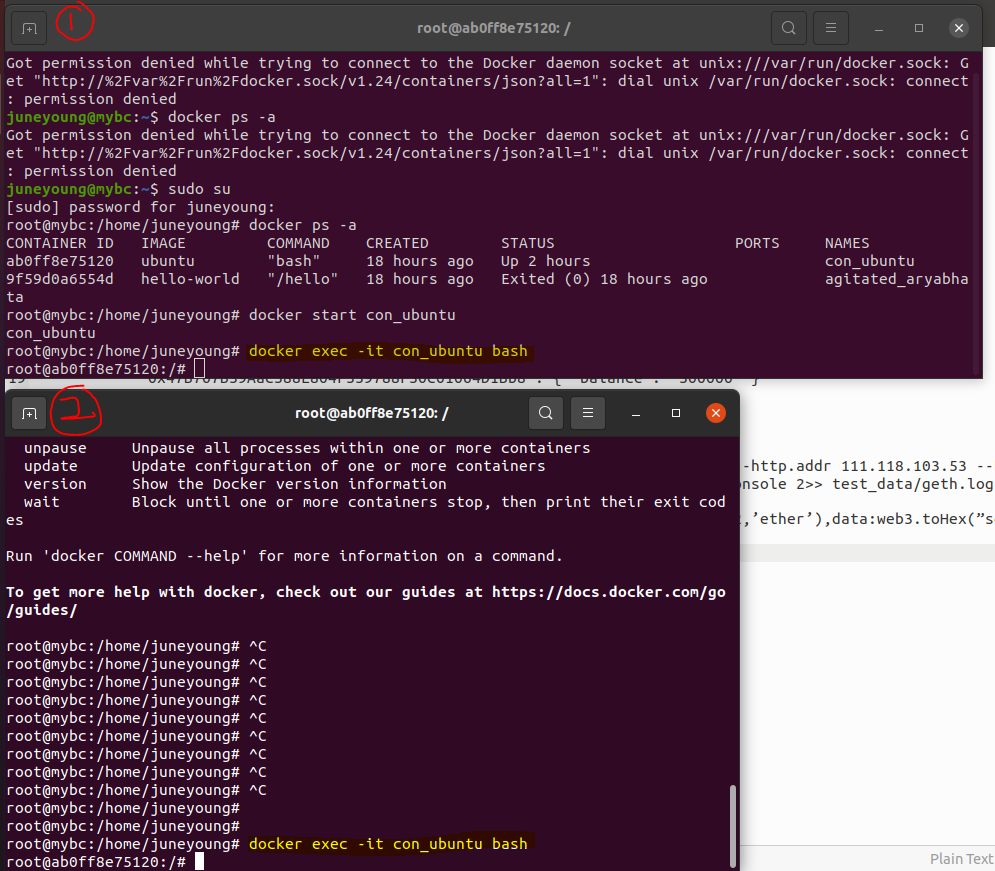The width and height of the screenshot is (995, 871).
Task: Click the 'hello-world' image name
Action: point(190,279)
